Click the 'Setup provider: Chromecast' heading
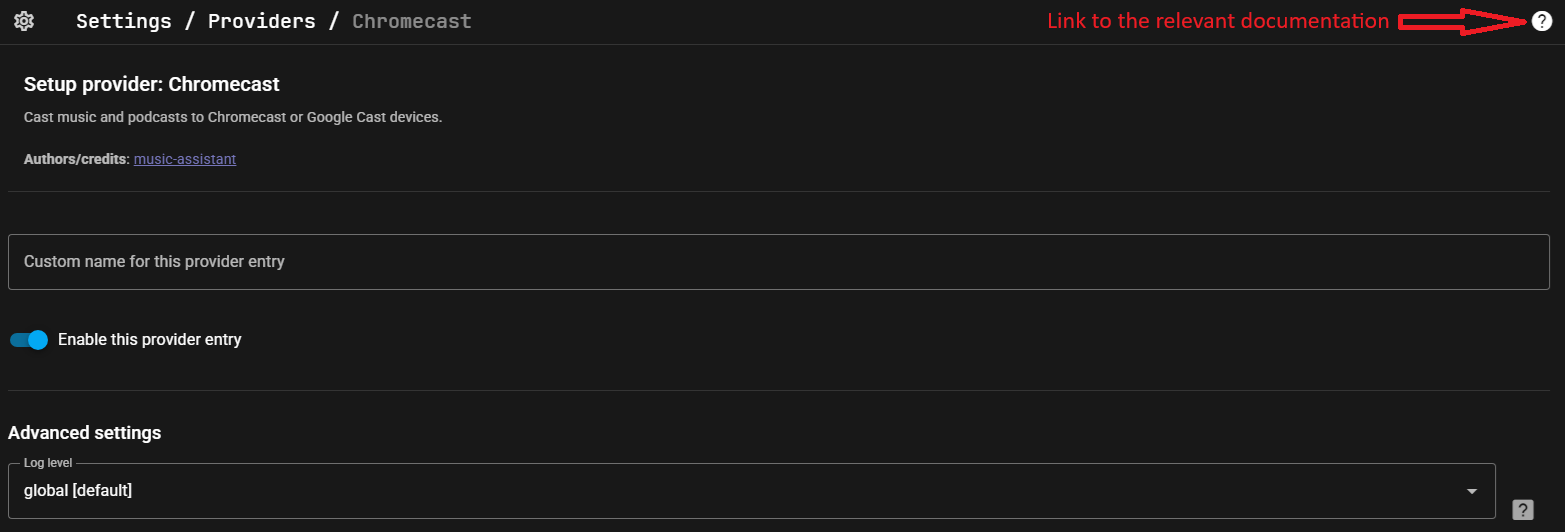Viewport: 1565px width, 532px height. tap(152, 84)
